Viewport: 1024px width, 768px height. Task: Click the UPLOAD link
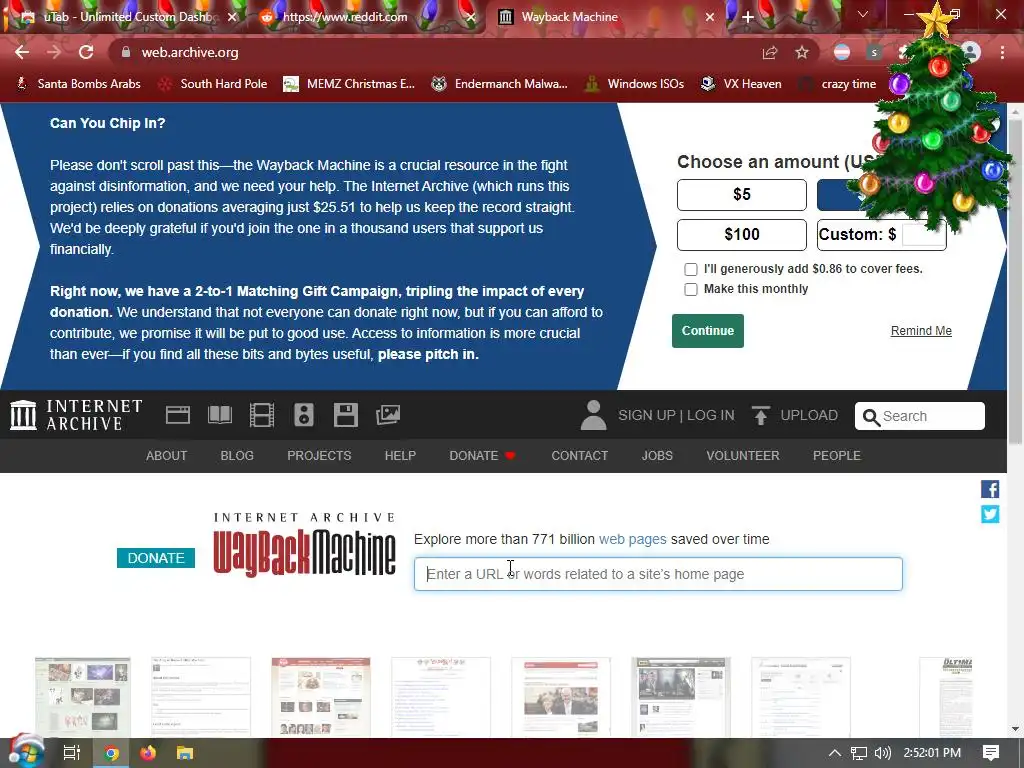[808, 415]
